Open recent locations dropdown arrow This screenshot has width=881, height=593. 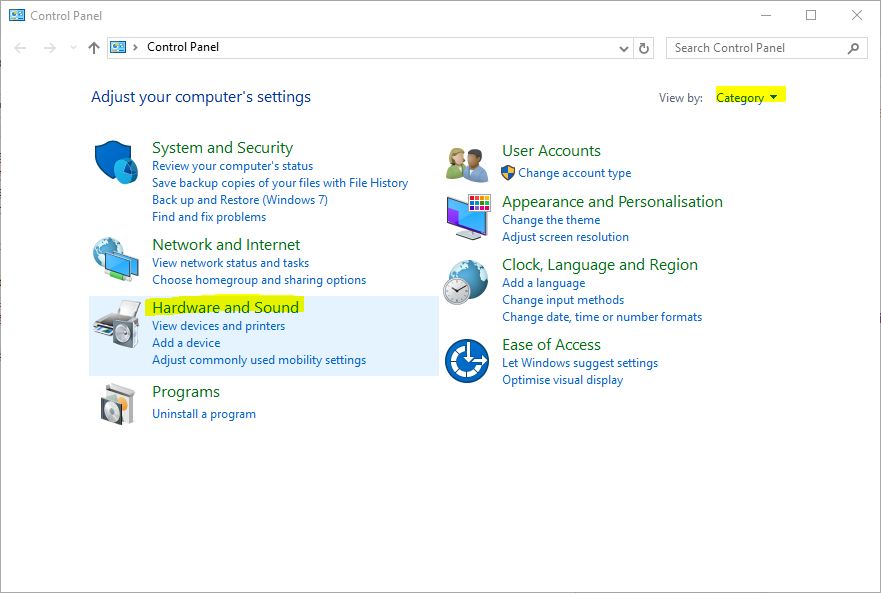tap(73, 48)
